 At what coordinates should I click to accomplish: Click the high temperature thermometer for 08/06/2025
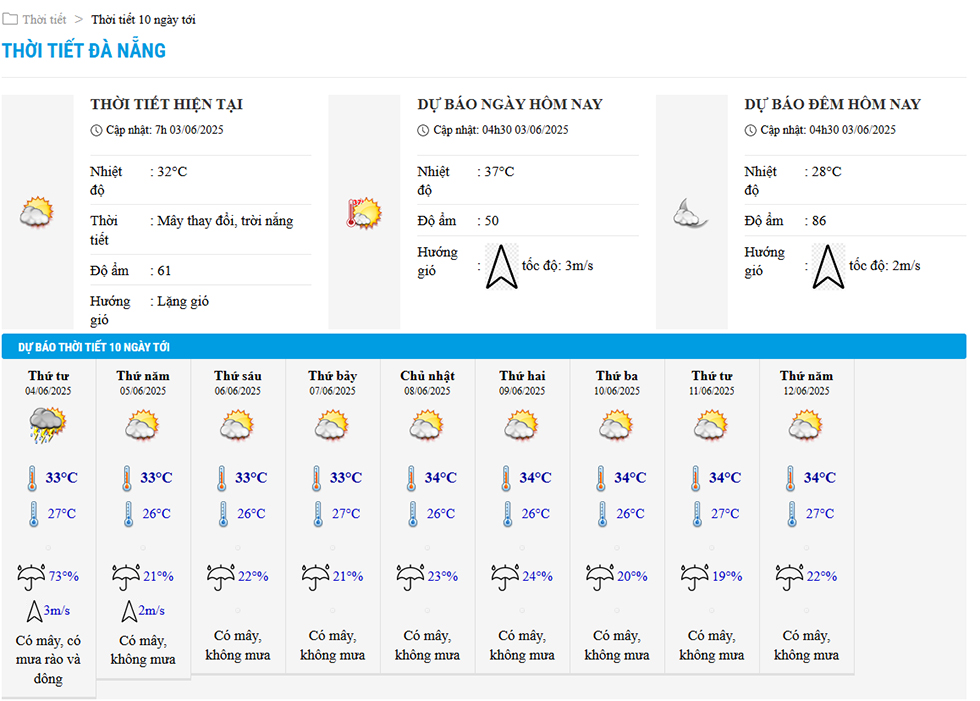(411, 479)
